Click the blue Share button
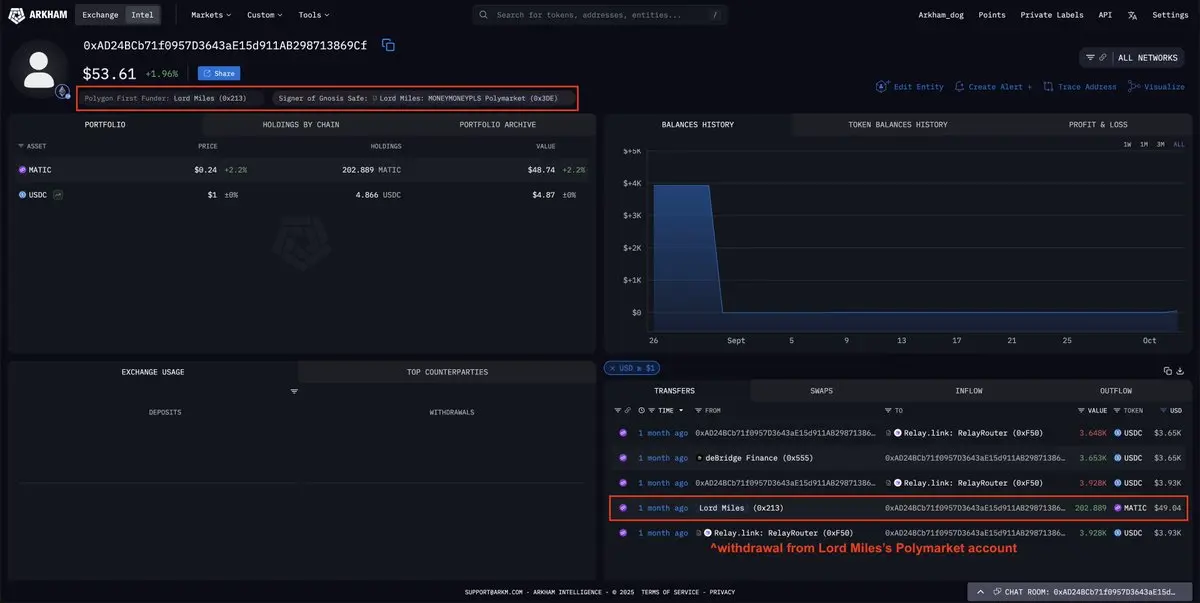1200x603 pixels. point(219,73)
